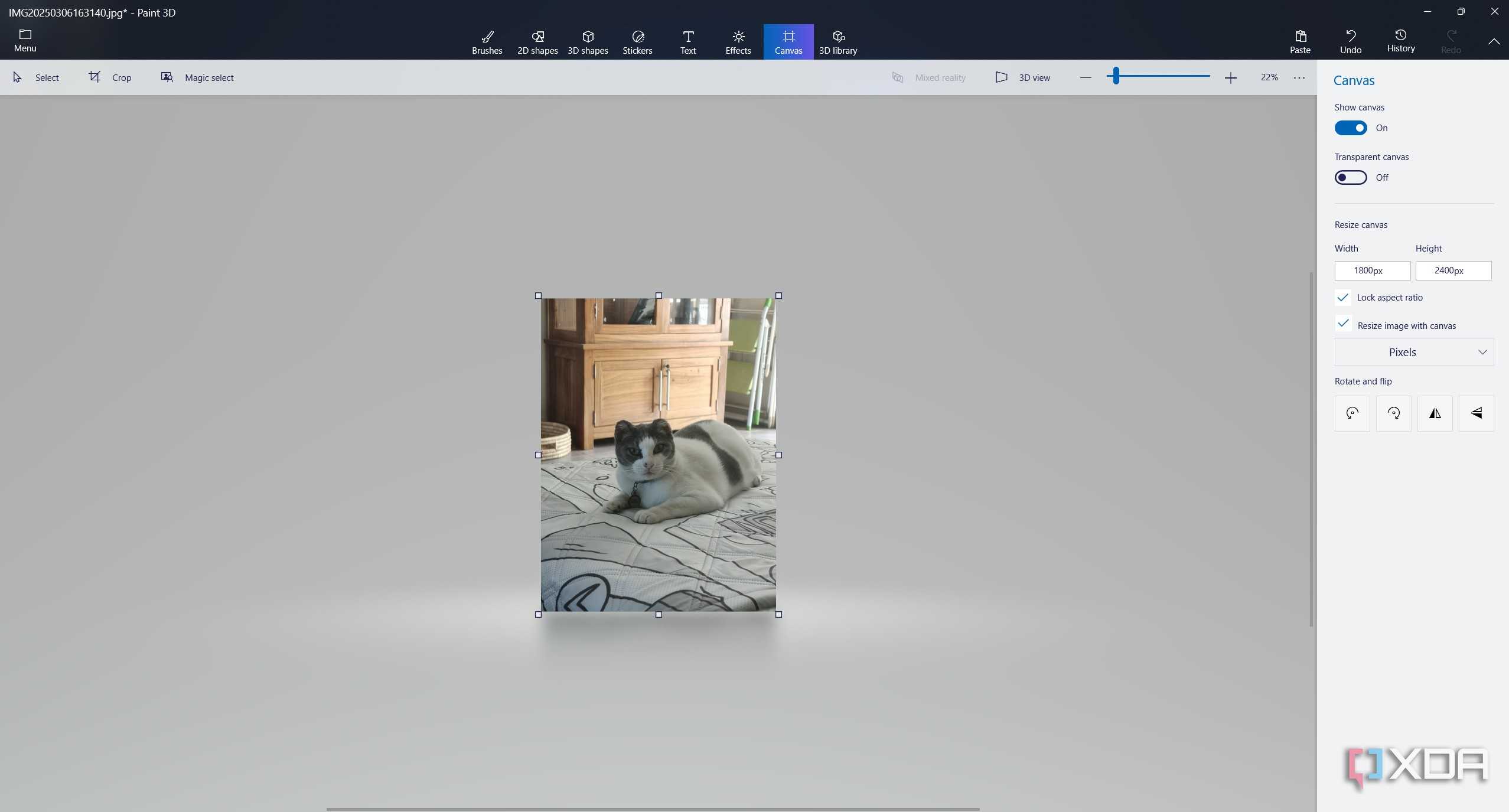Uncheck Resize image with canvas
Screen dimensions: 1509x812
[1342, 324]
